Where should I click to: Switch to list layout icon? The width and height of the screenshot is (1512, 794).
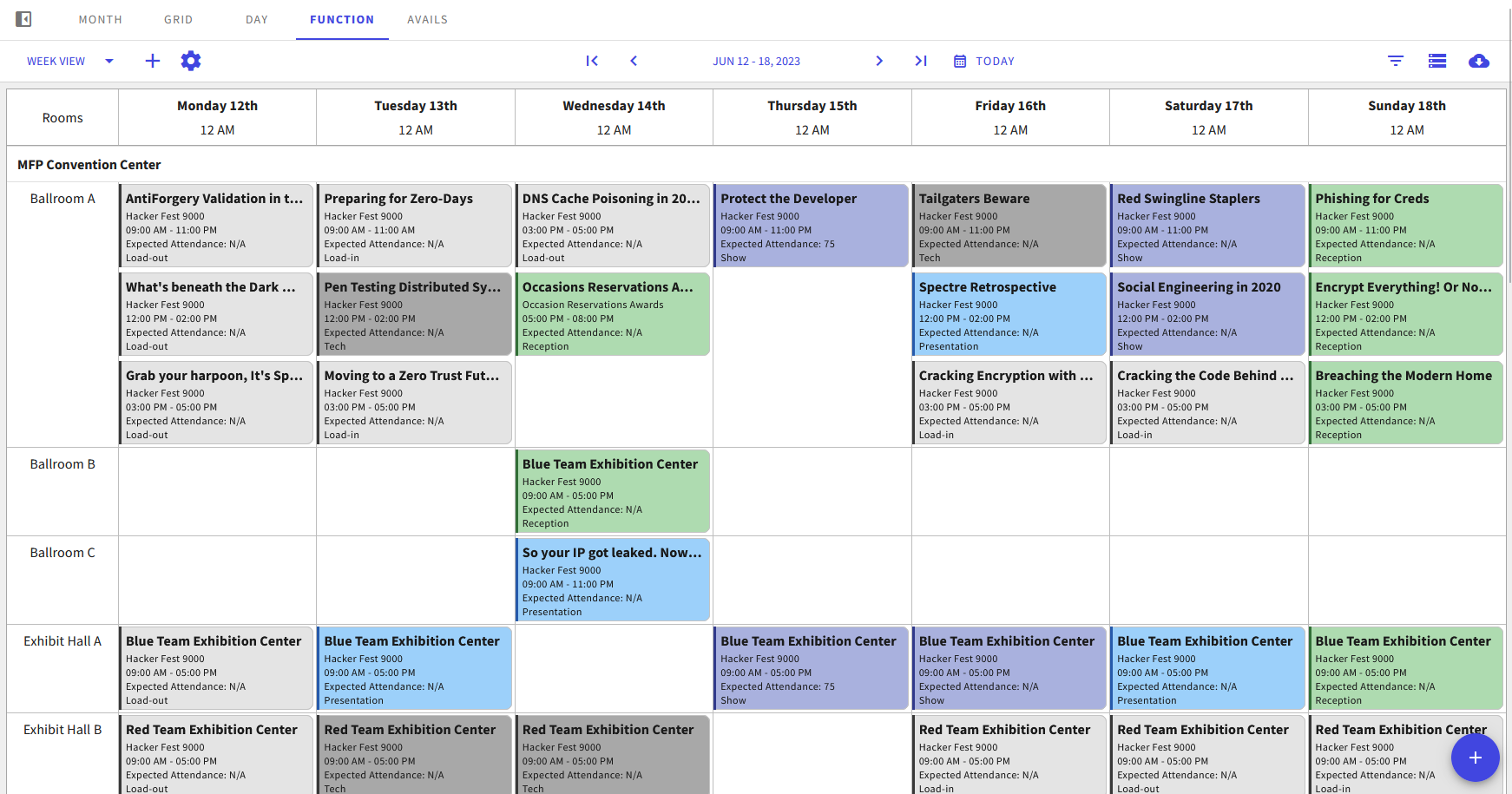1437,61
